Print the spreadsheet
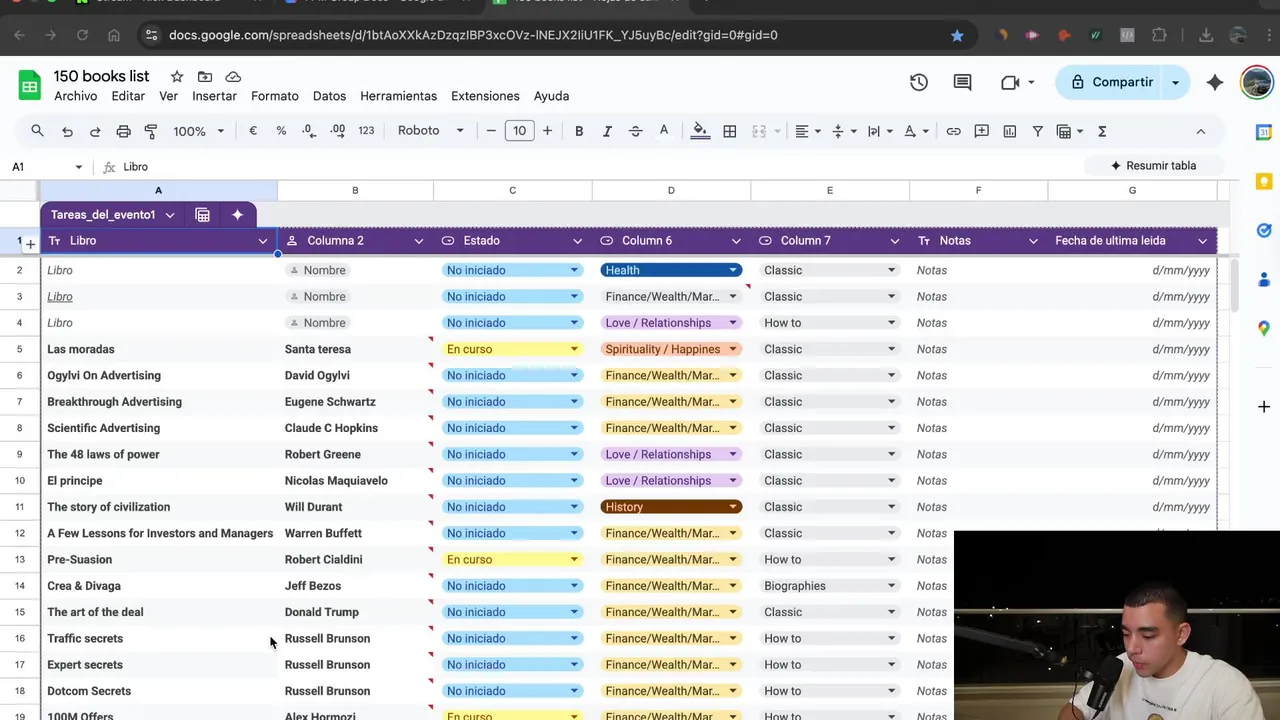Viewport: 1280px width, 720px height. pyautogui.click(x=123, y=131)
